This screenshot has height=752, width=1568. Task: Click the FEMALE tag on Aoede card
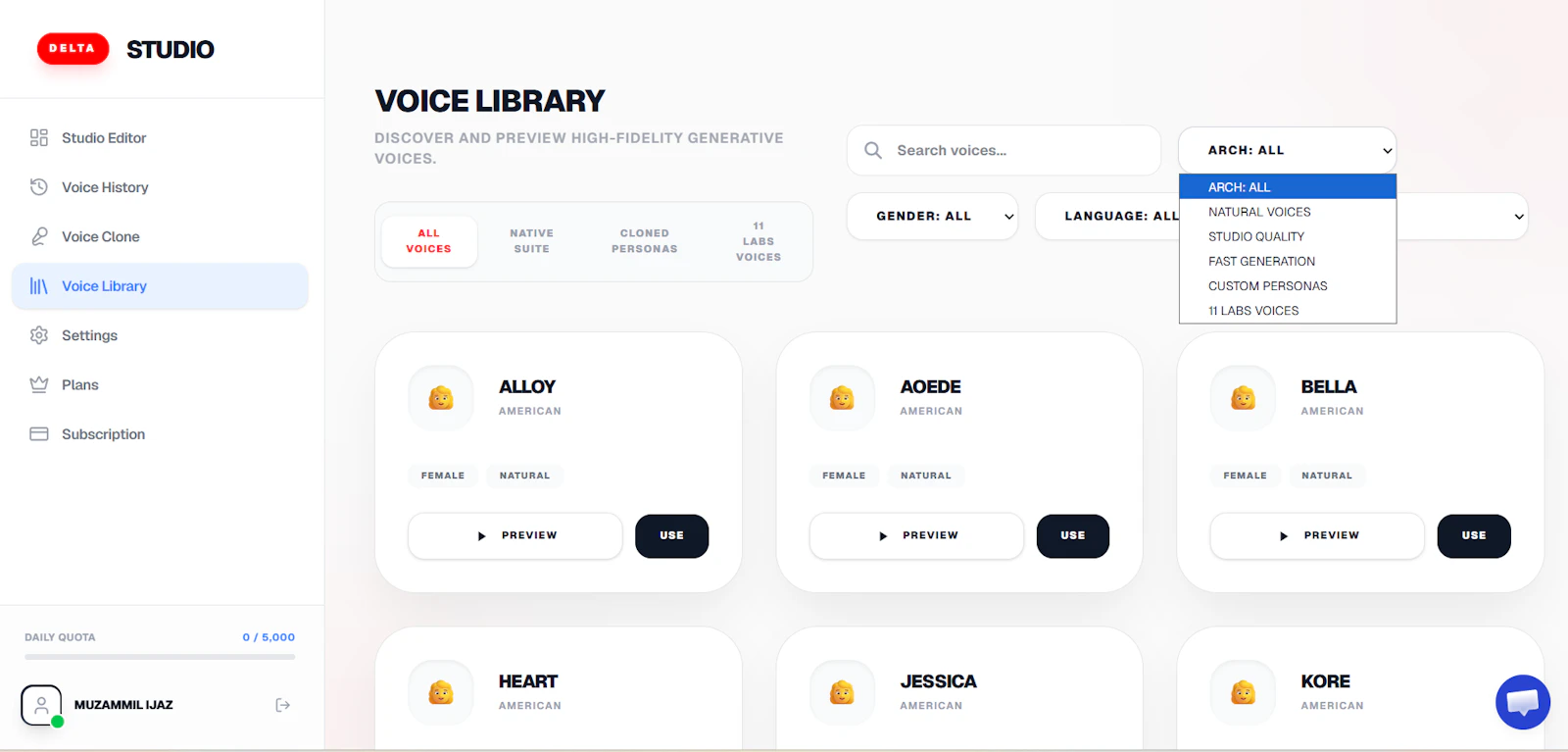coord(844,476)
